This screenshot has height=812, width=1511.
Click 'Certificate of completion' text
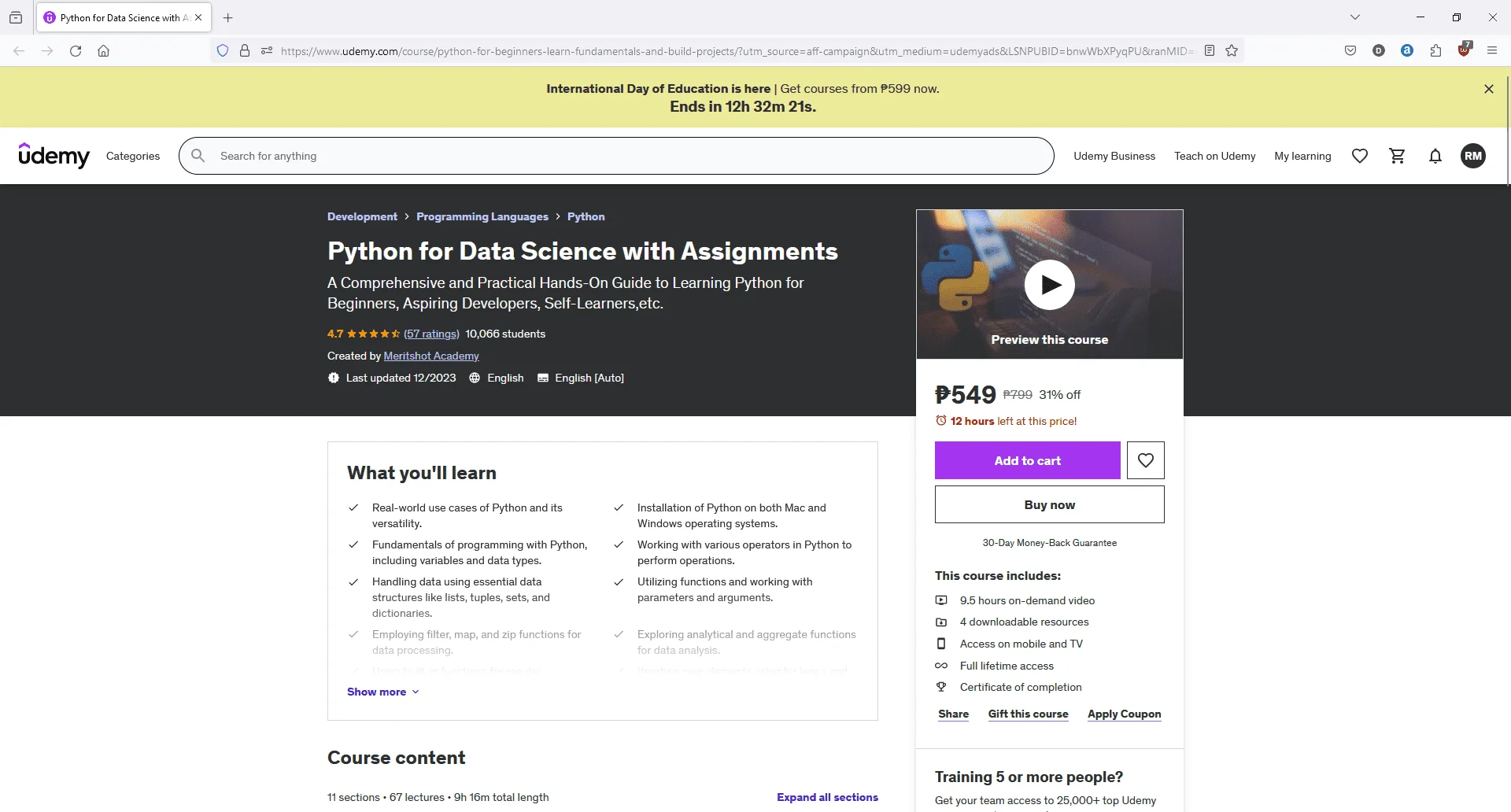click(x=1021, y=687)
